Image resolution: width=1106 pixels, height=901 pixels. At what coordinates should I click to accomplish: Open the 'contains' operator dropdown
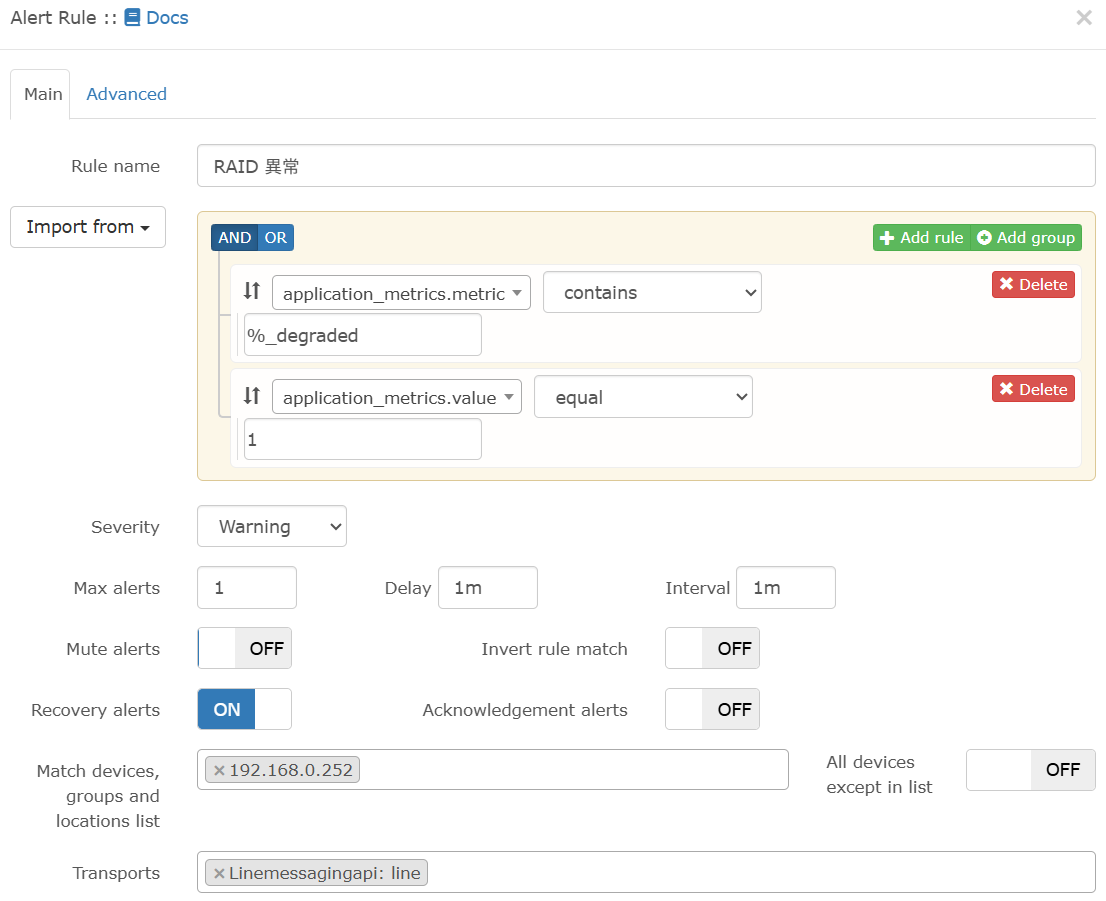point(652,293)
